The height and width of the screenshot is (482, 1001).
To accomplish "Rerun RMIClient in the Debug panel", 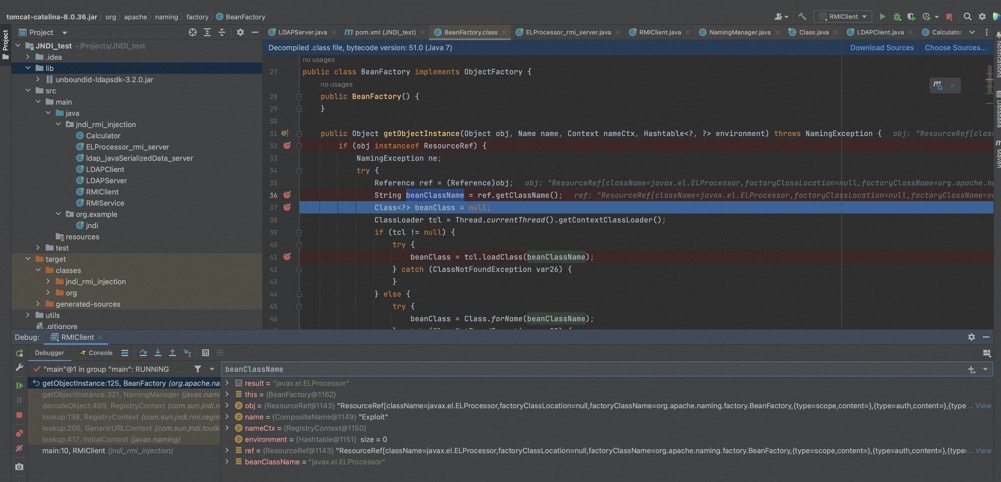I will [x=19, y=353].
